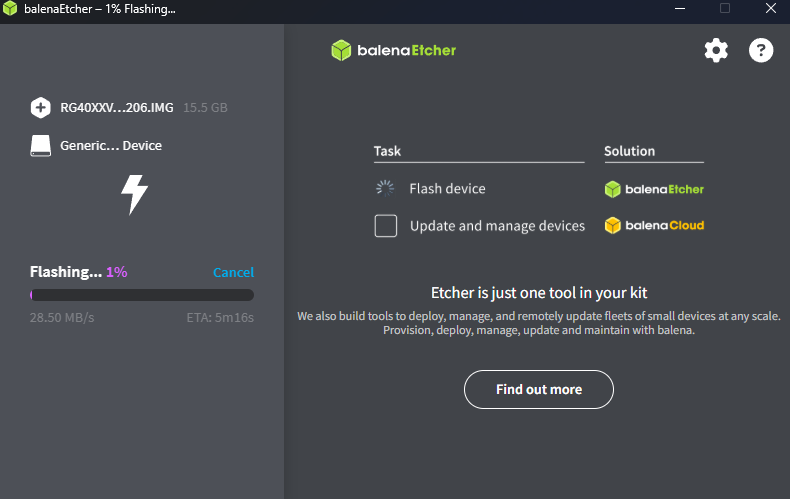790x499 pixels.
Task: Click the flashing progress bar
Action: point(142,295)
